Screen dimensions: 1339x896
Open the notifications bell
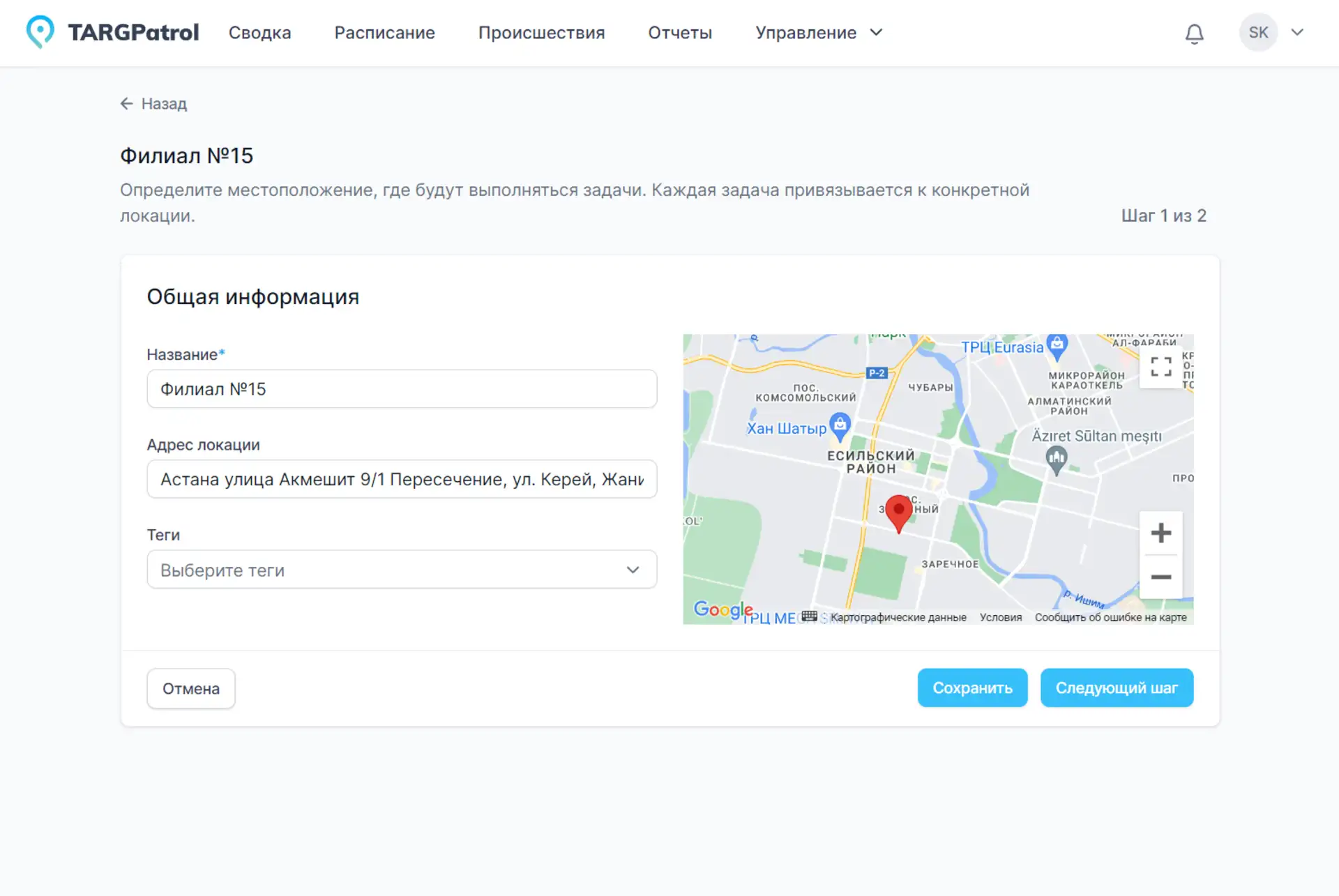tap(1194, 33)
